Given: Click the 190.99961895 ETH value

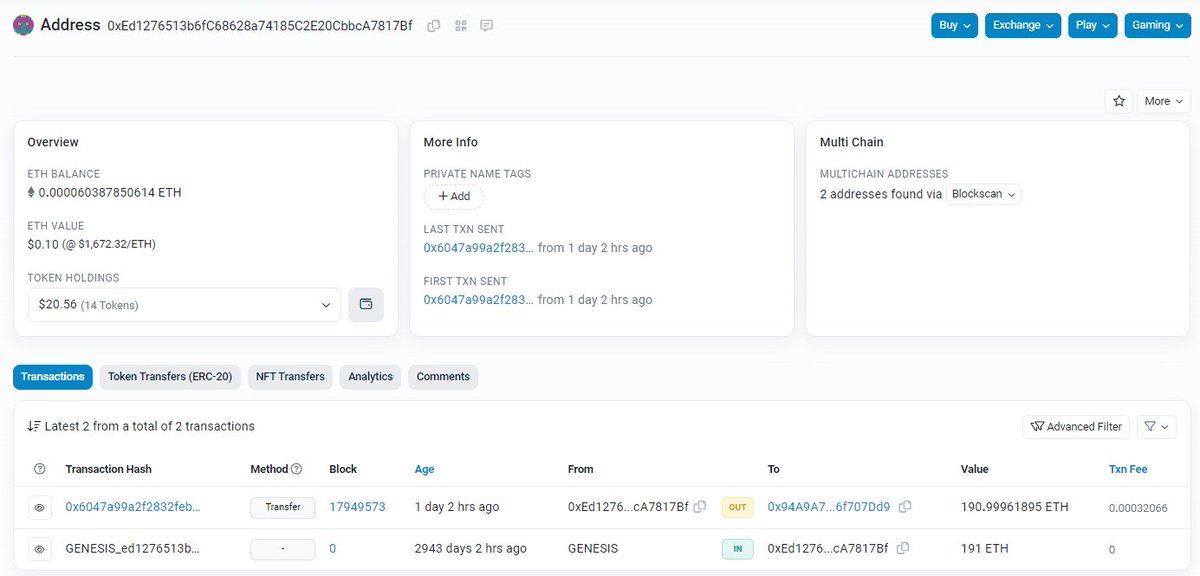Looking at the screenshot, I should pyautogui.click(x=1015, y=507).
